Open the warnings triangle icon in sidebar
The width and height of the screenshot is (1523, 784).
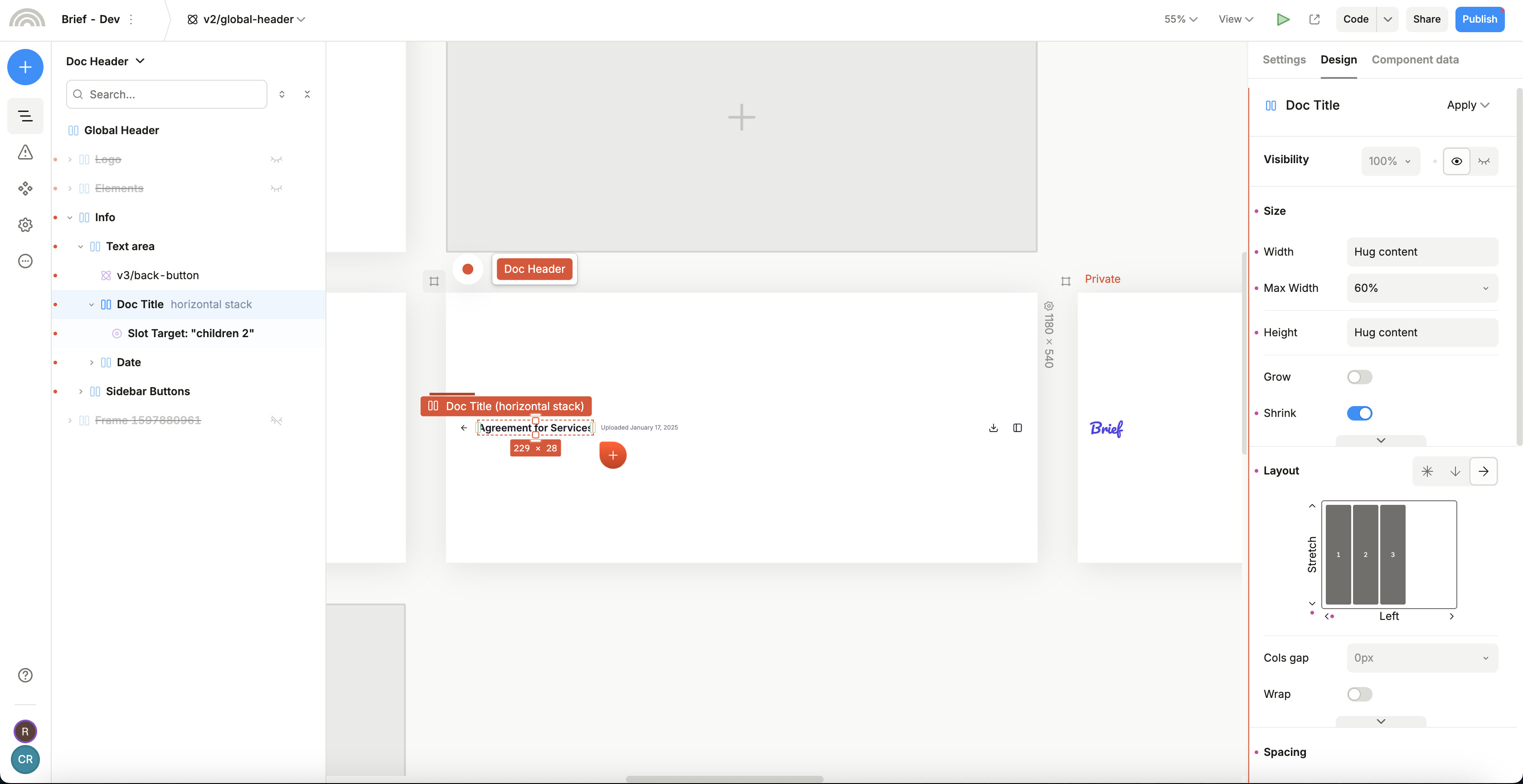[25, 153]
